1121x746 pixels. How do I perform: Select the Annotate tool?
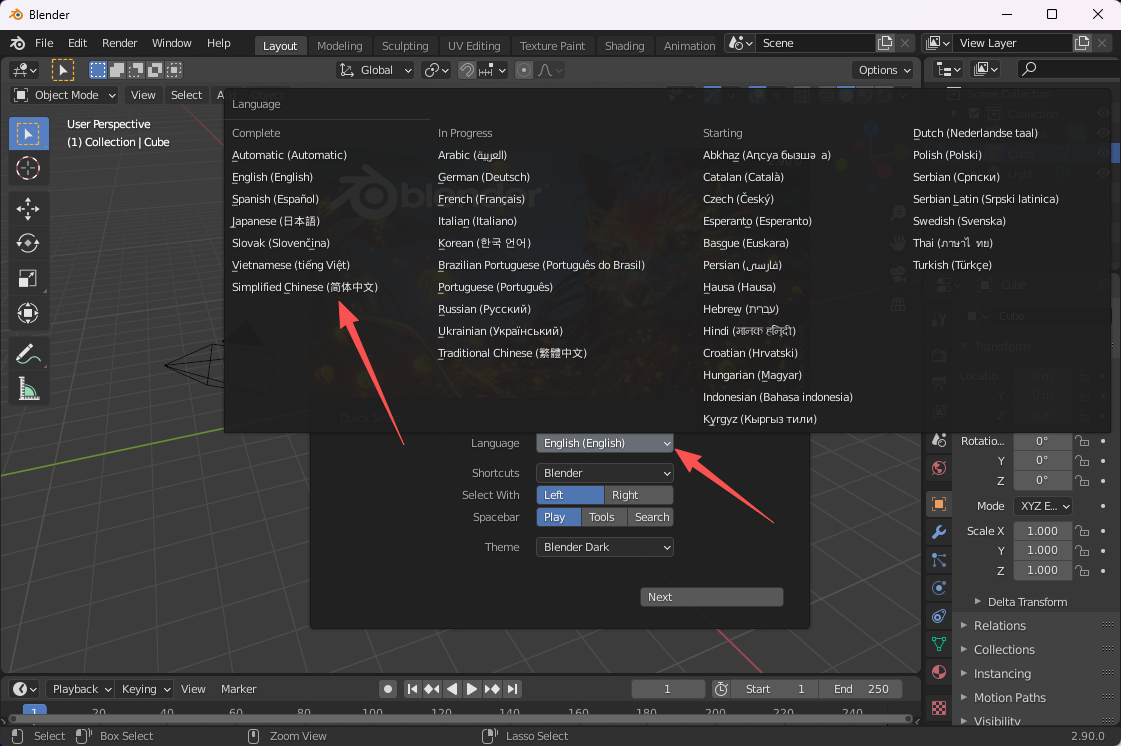pos(28,352)
